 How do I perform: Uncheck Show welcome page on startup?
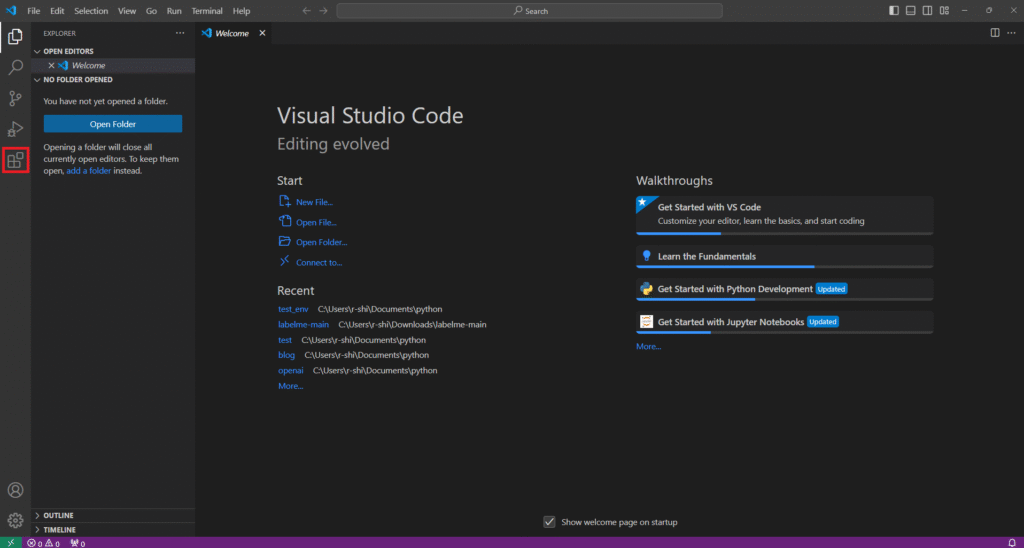[x=549, y=522]
